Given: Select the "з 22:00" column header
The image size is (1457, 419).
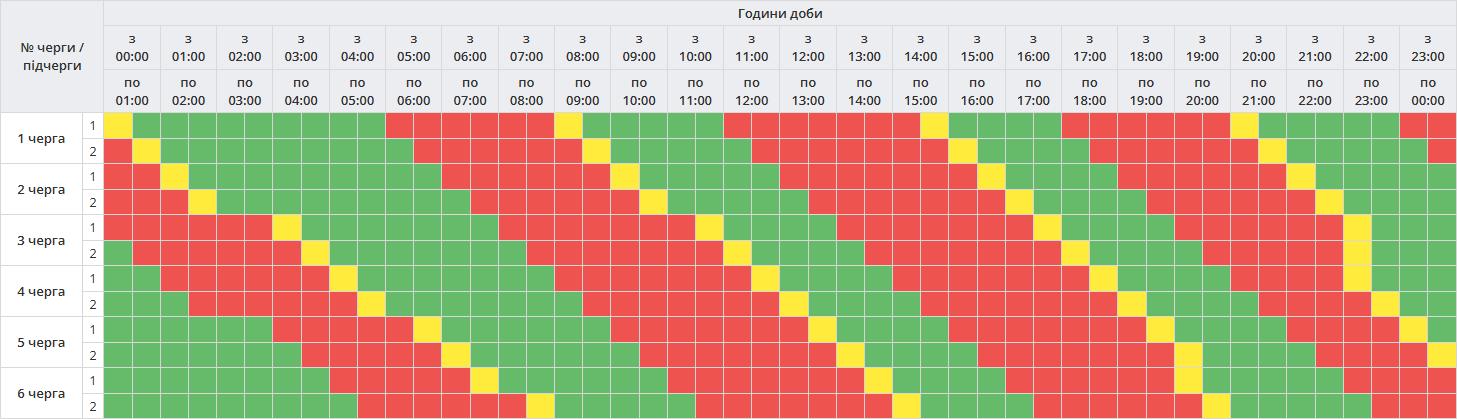Looking at the screenshot, I should [x=1371, y=48].
